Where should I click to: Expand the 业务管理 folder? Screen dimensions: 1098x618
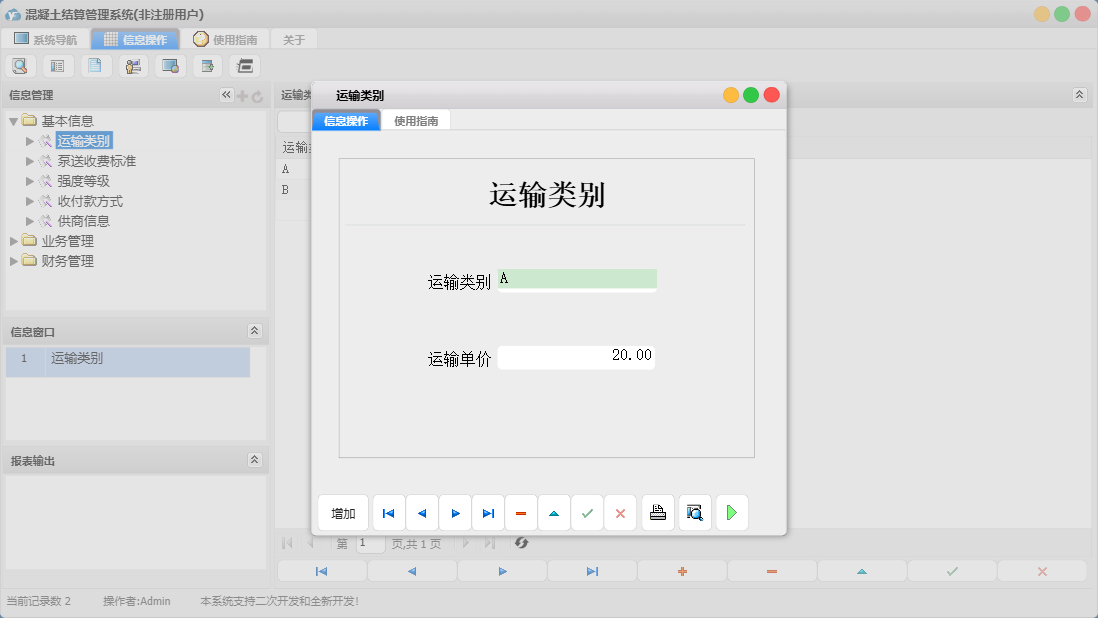tap(13, 240)
